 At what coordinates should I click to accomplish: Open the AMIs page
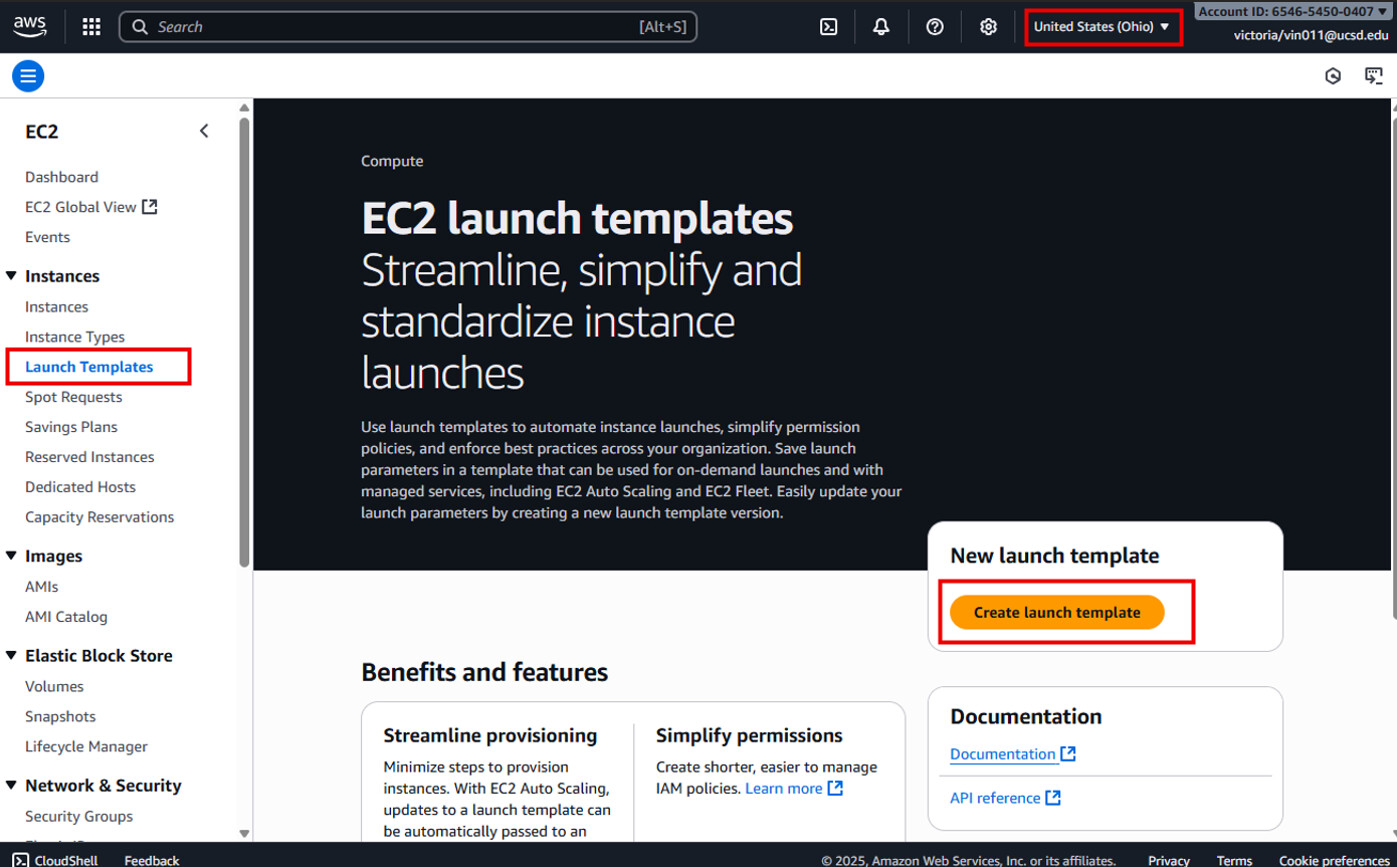tap(42, 587)
